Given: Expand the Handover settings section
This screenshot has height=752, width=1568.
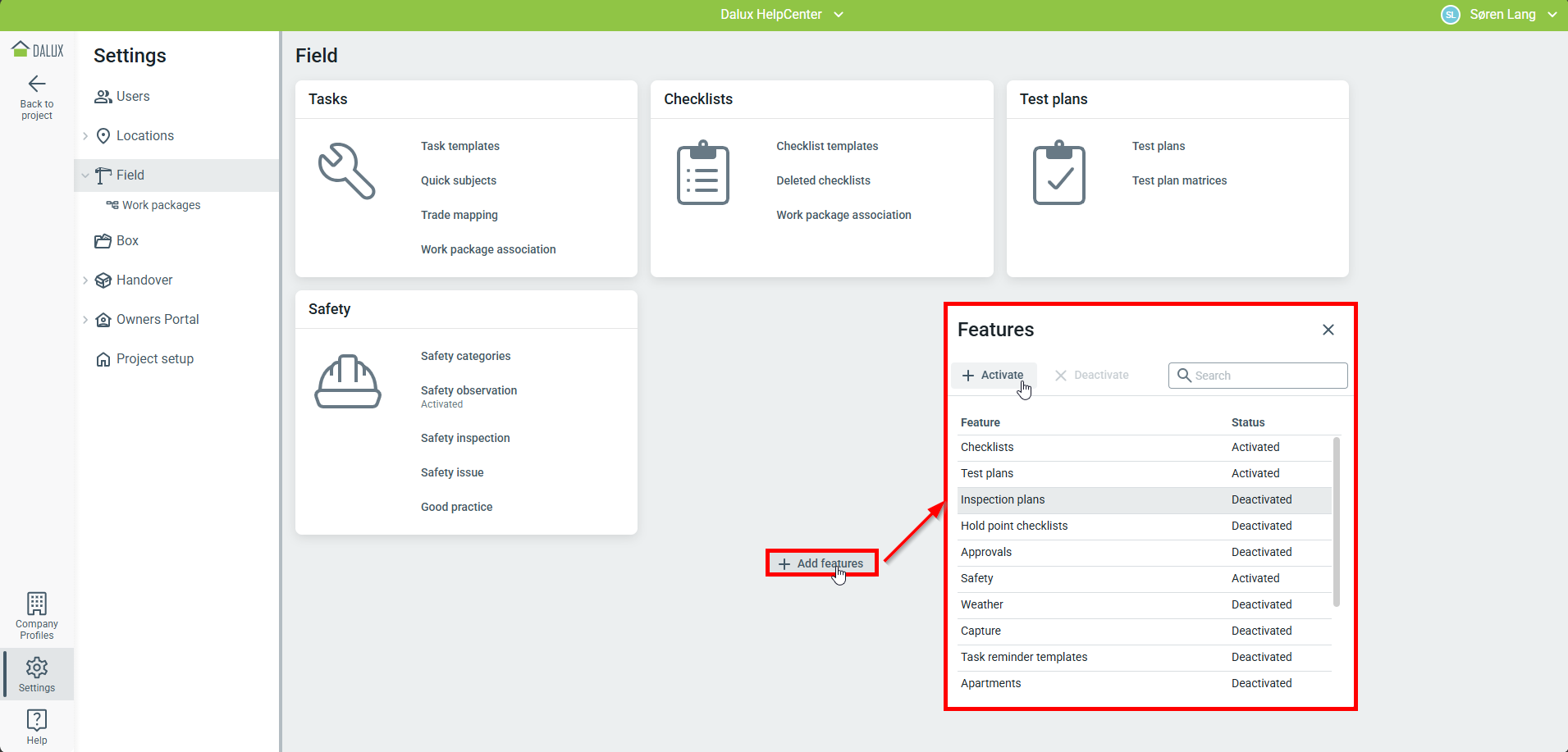Looking at the screenshot, I should (x=85, y=280).
